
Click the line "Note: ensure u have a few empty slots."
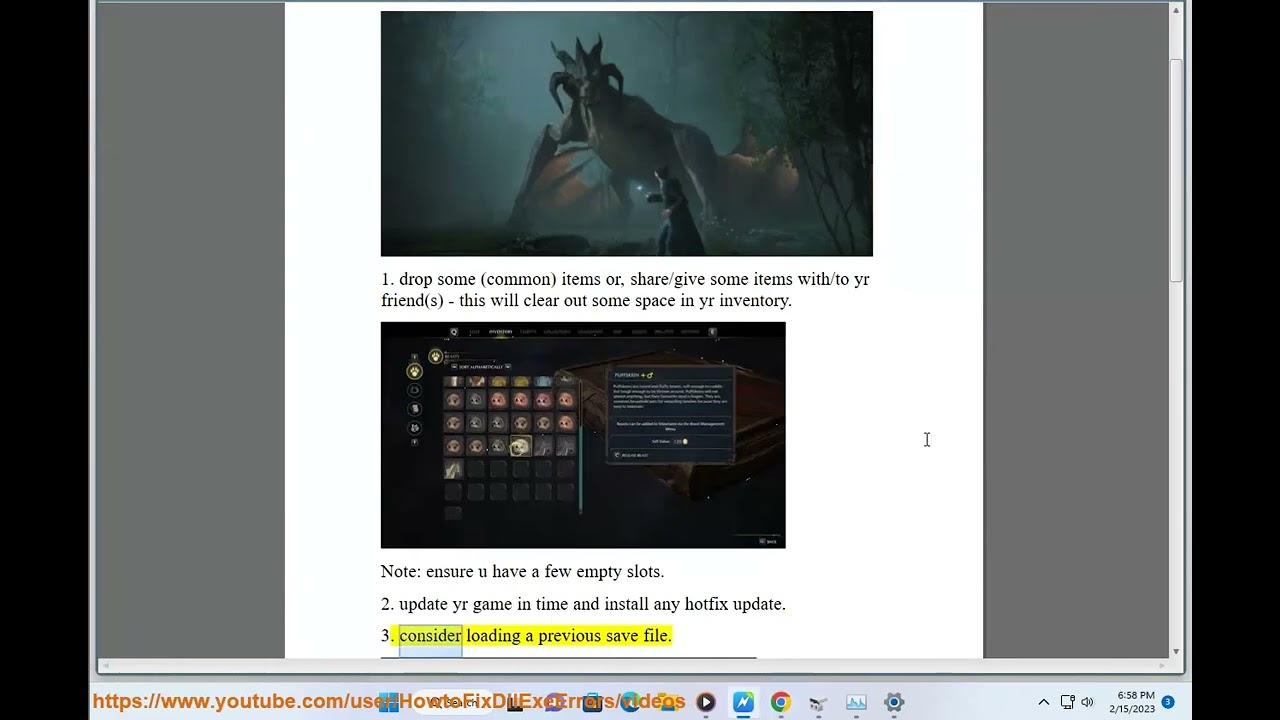(x=522, y=571)
